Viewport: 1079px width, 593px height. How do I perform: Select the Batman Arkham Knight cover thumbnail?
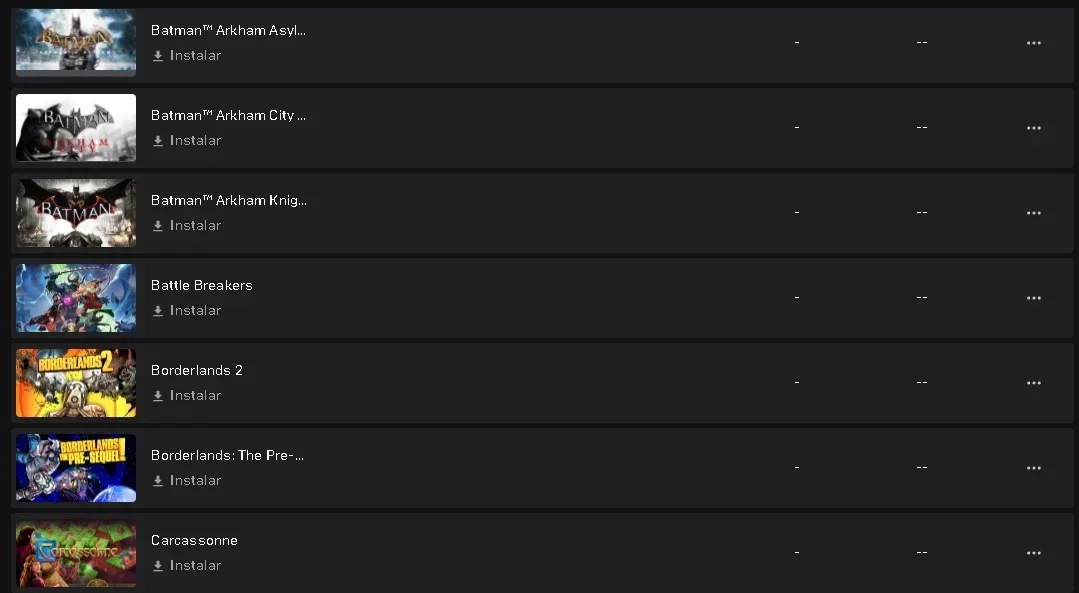76,213
